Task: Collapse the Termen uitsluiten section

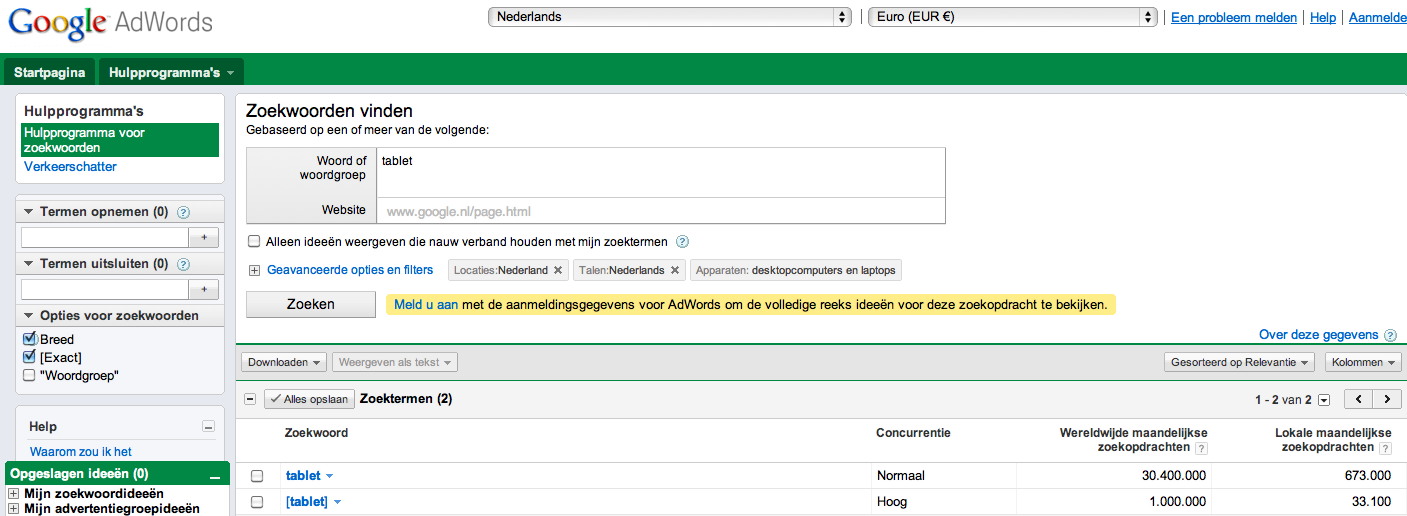Action: tap(28, 264)
